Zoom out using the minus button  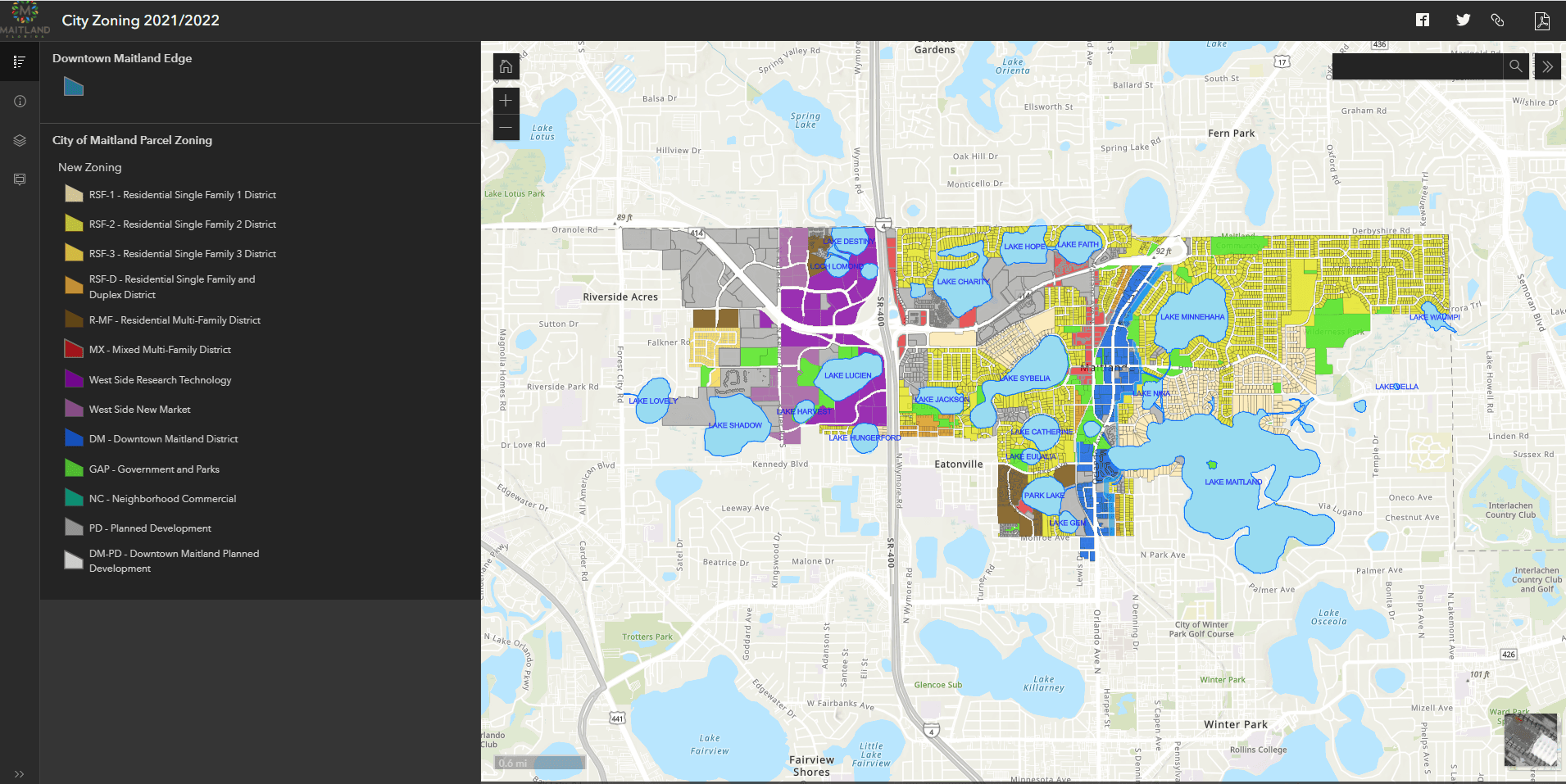(x=506, y=127)
